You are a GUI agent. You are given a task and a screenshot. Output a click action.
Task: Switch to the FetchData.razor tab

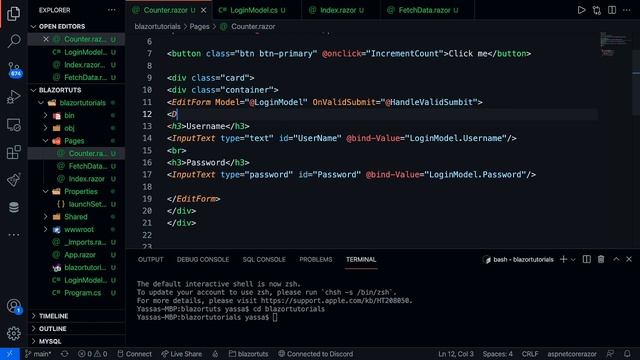[424, 10]
